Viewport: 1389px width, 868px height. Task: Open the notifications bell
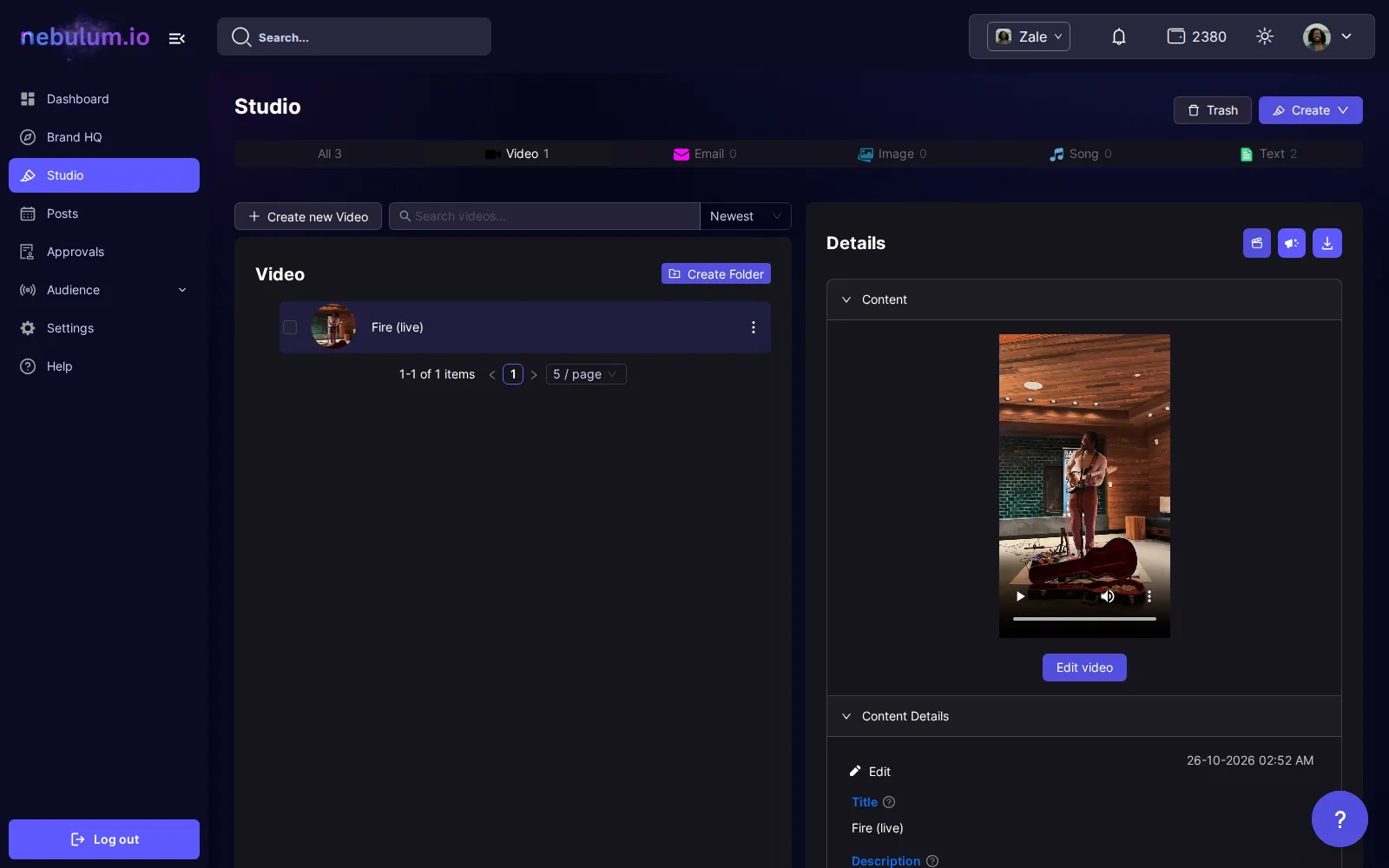coord(1119,36)
